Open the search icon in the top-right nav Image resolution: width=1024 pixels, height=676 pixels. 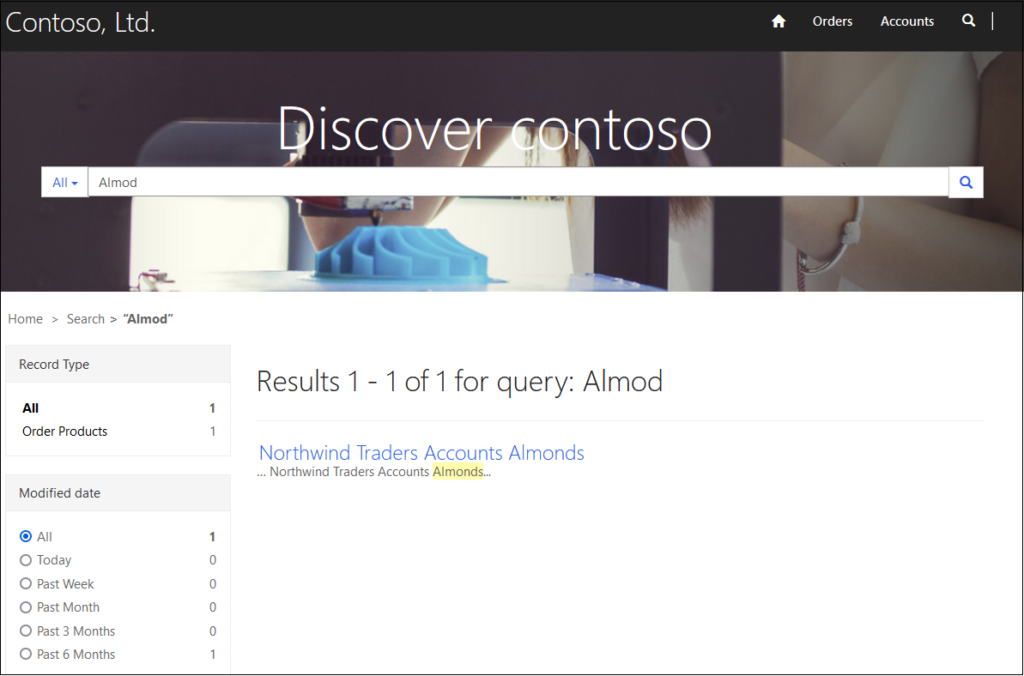coord(968,20)
